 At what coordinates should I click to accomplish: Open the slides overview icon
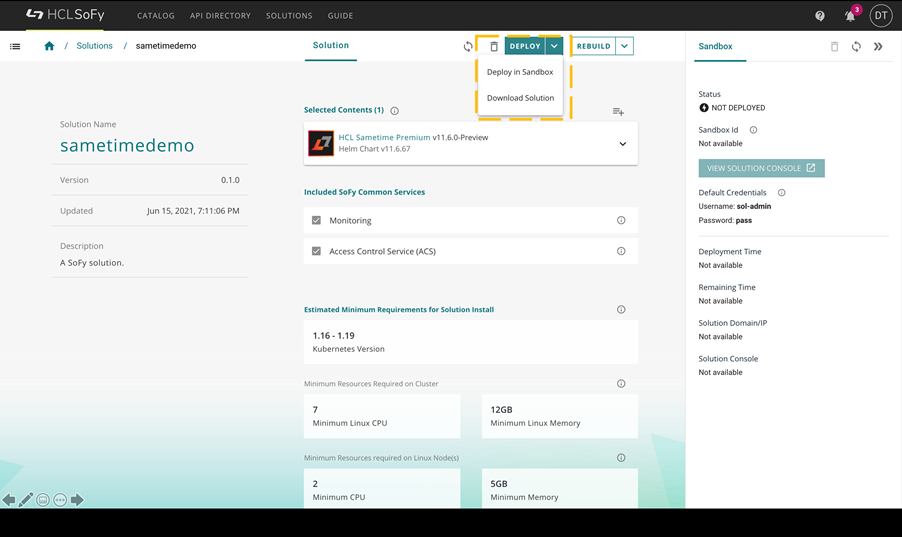point(43,500)
